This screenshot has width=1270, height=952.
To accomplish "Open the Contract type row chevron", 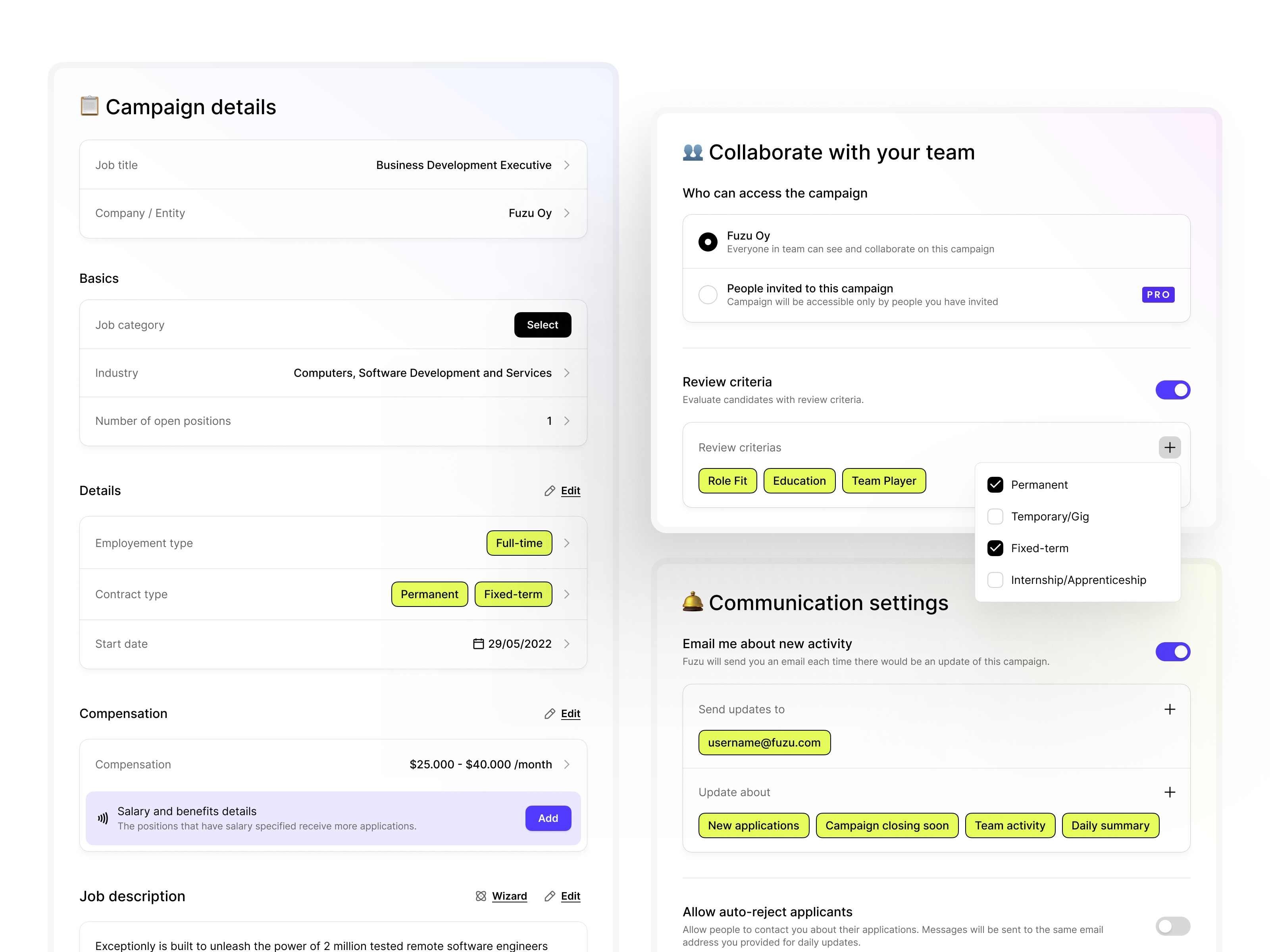I will (567, 594).
